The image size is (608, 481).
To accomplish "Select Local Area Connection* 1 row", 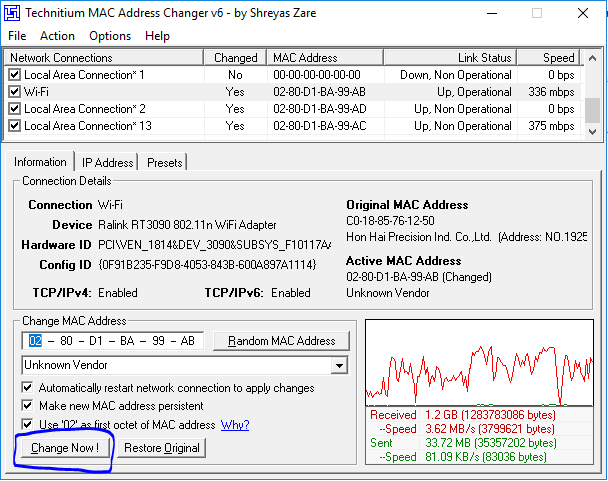I will pos(292,74).
